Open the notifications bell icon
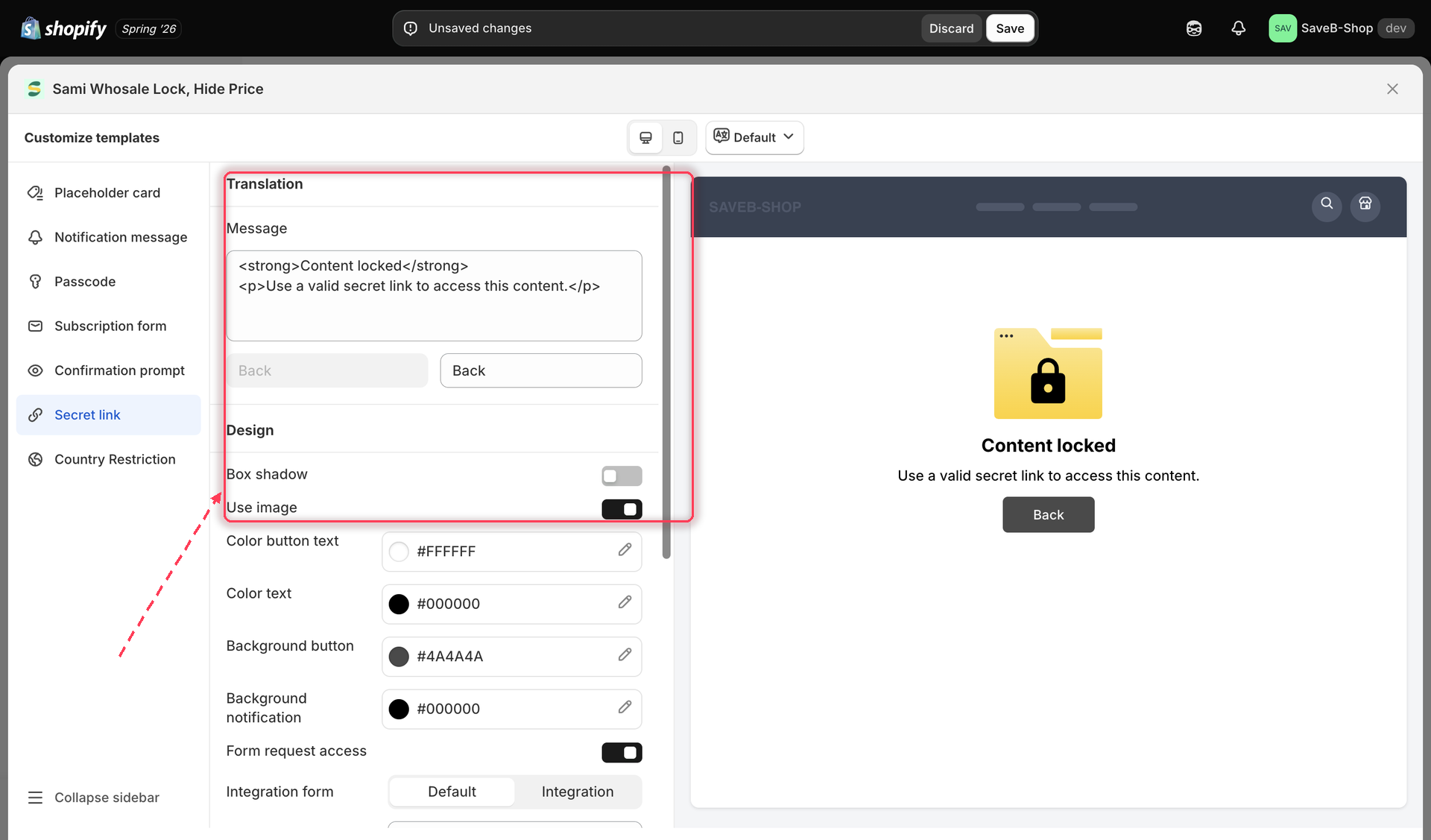 pos(1238,28)
